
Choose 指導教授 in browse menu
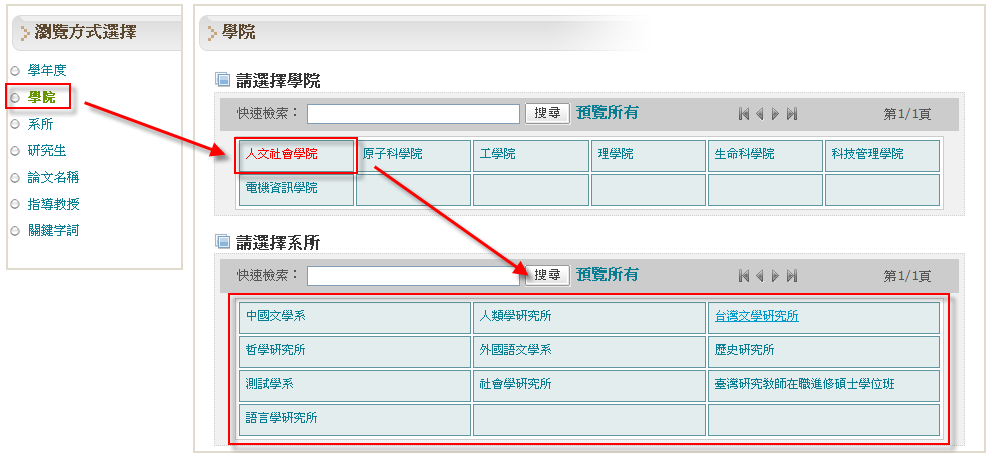53,204
